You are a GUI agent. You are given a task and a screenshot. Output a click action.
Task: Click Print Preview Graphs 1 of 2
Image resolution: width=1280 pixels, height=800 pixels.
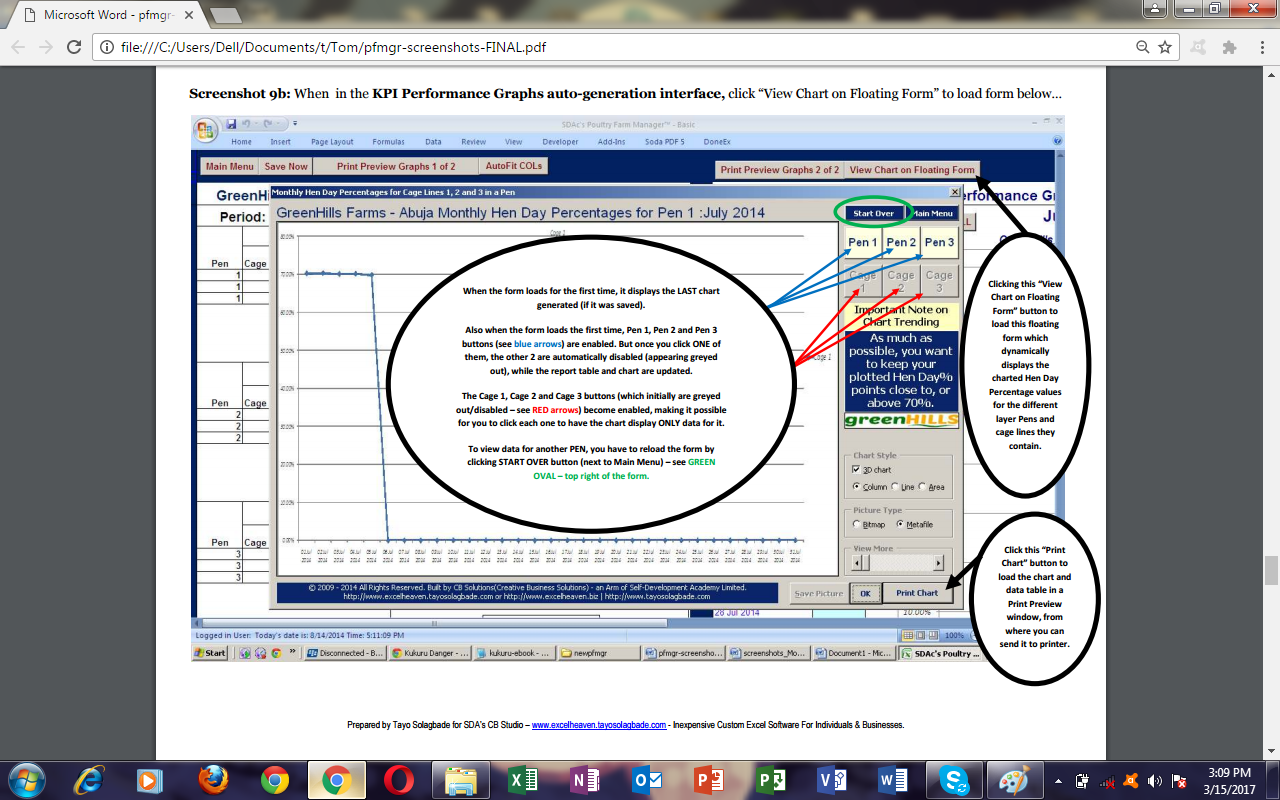pos(396,166)
